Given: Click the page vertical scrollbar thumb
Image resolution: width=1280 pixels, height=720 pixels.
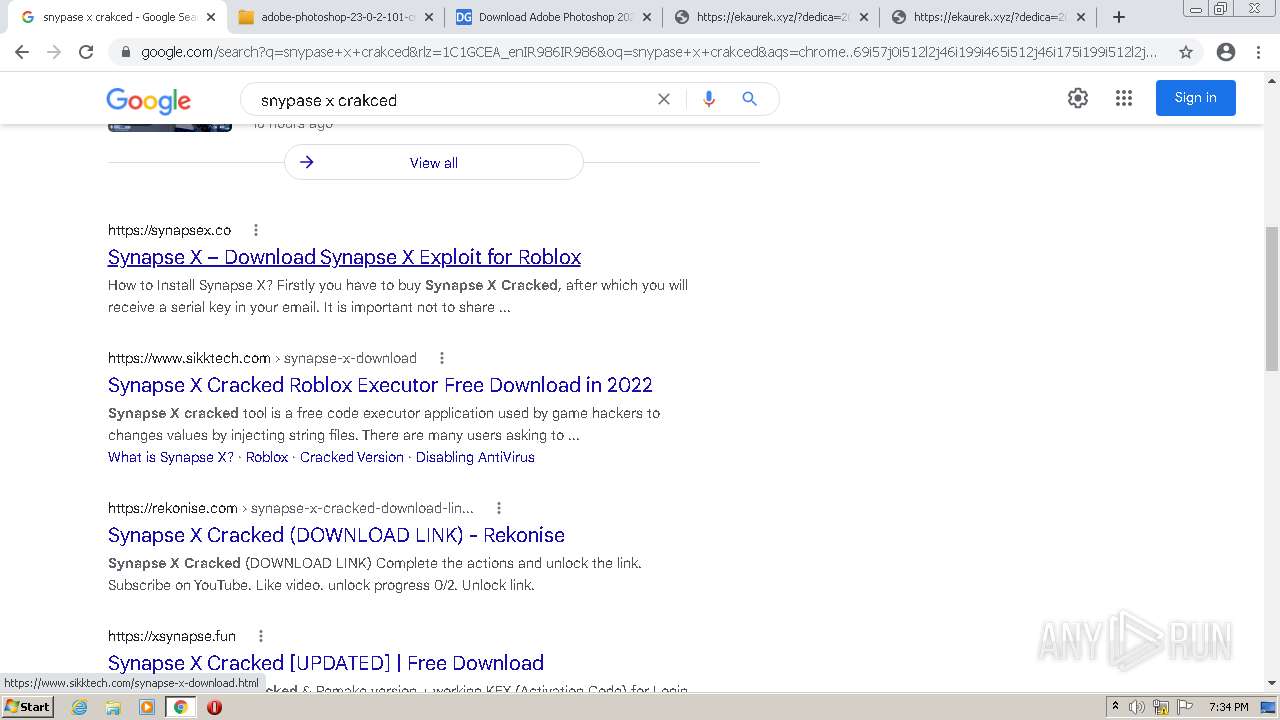Looking at the screenshot, I should pyautogui.click(x=1272, y=298).
